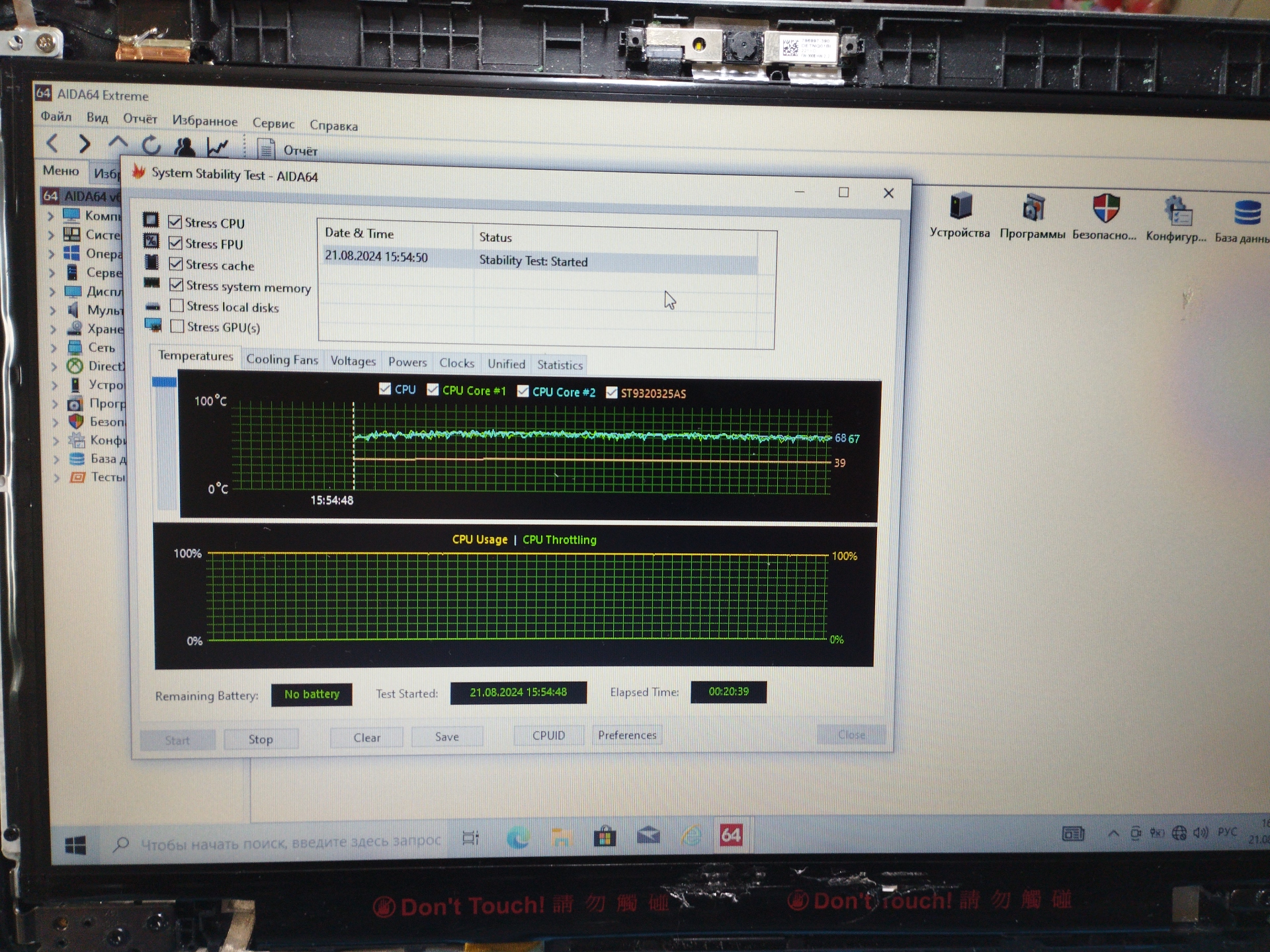Click the Clear button
Screen dimensions: 1270x952
tap(366, 737)
